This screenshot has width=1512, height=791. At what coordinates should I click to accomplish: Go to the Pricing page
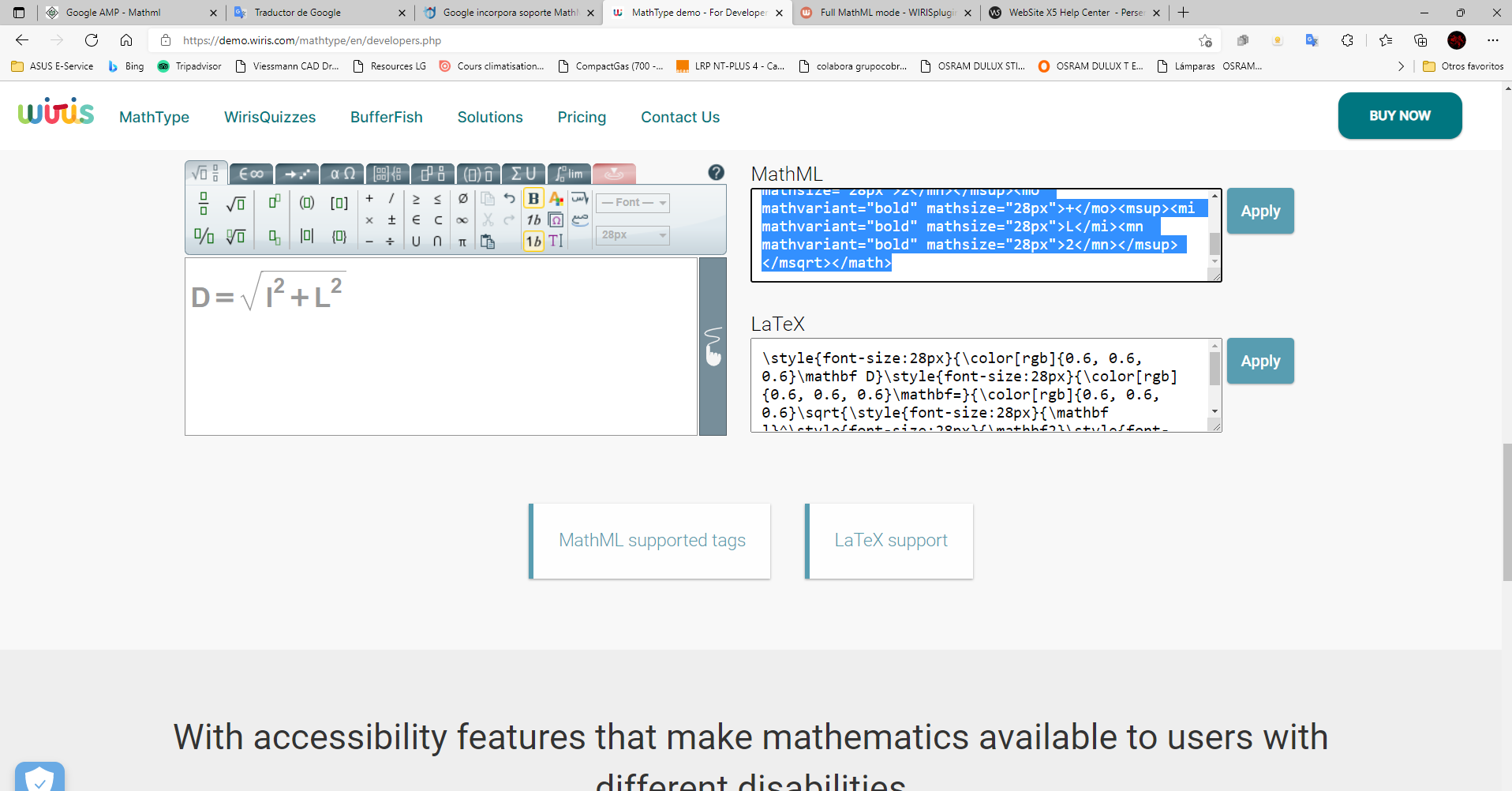[582, 117]
